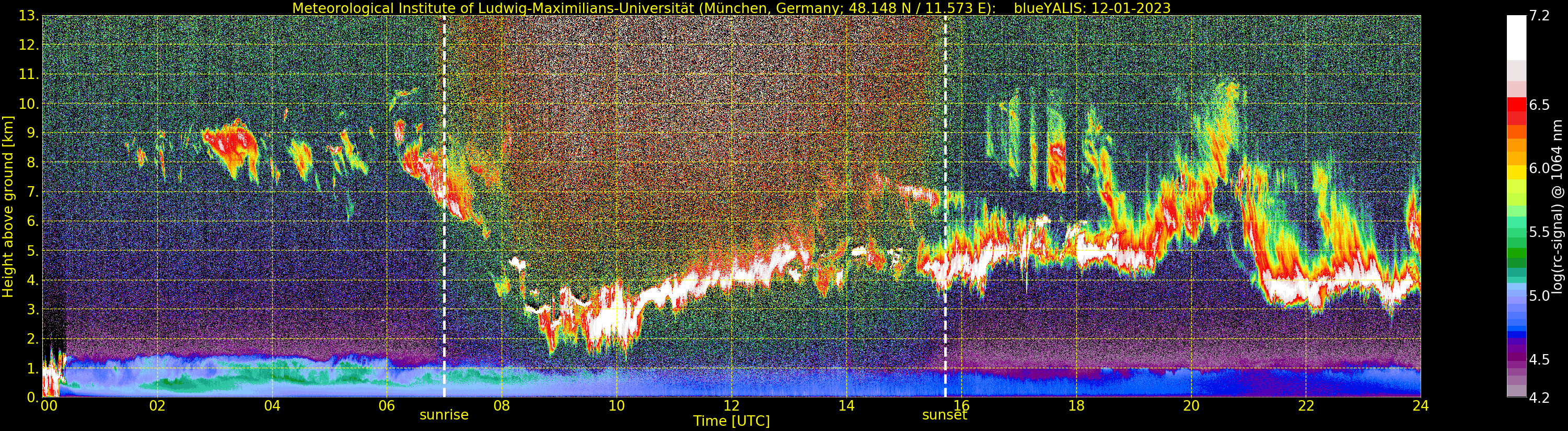Select the '10' tick on the time axis
Screen dimensions: 1568x431
click(617, 405)
